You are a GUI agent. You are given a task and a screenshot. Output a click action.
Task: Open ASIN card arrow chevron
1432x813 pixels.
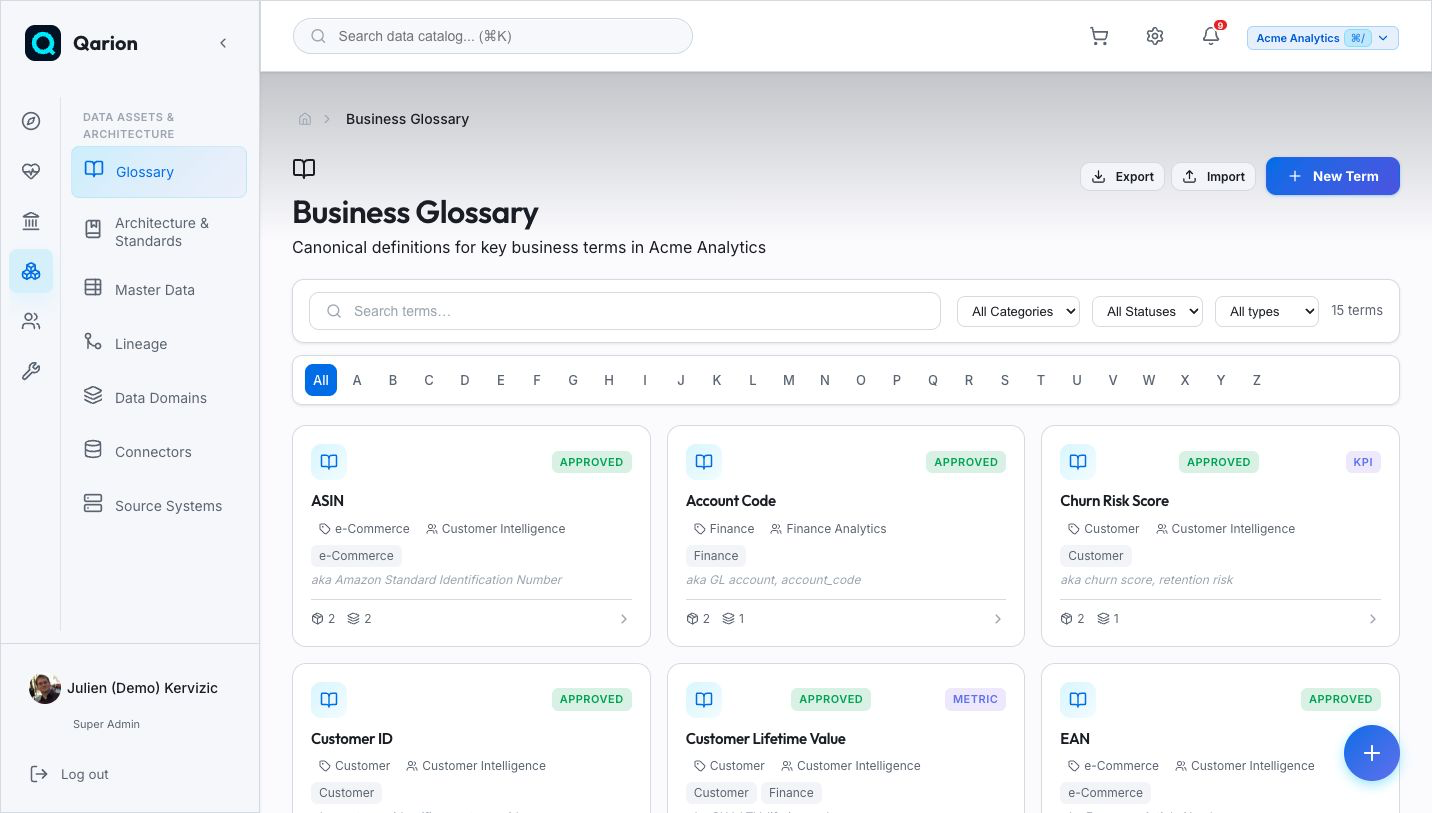point(624,619)
